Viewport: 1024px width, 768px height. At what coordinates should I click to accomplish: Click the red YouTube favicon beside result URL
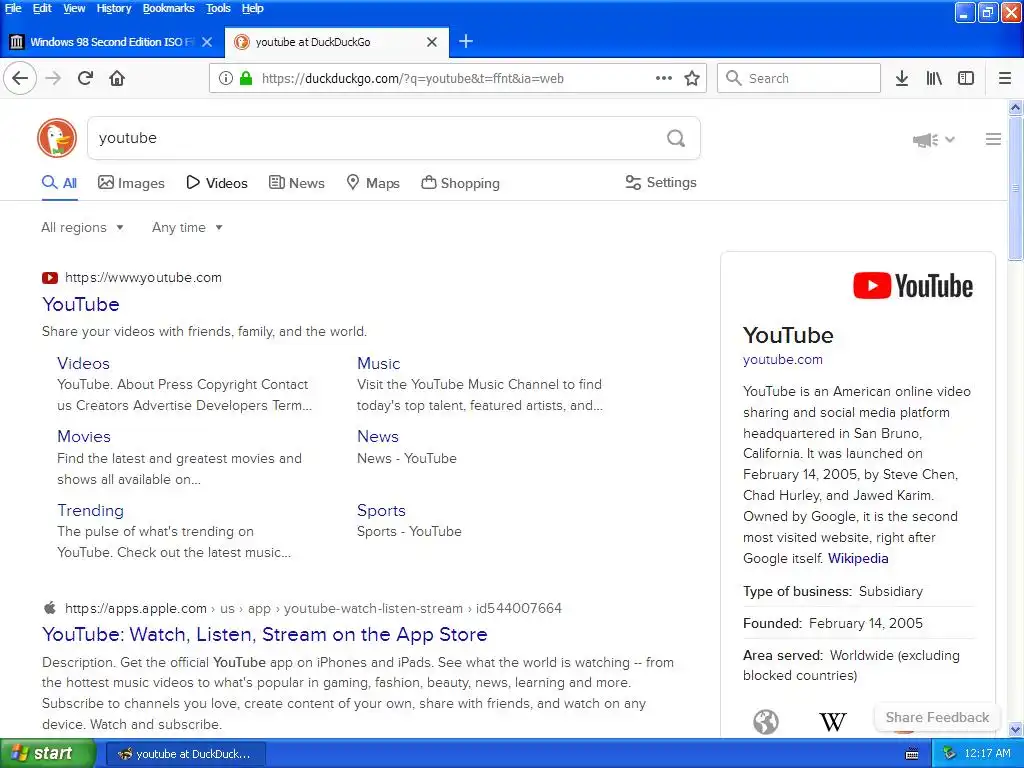click(x=50, y=278)
